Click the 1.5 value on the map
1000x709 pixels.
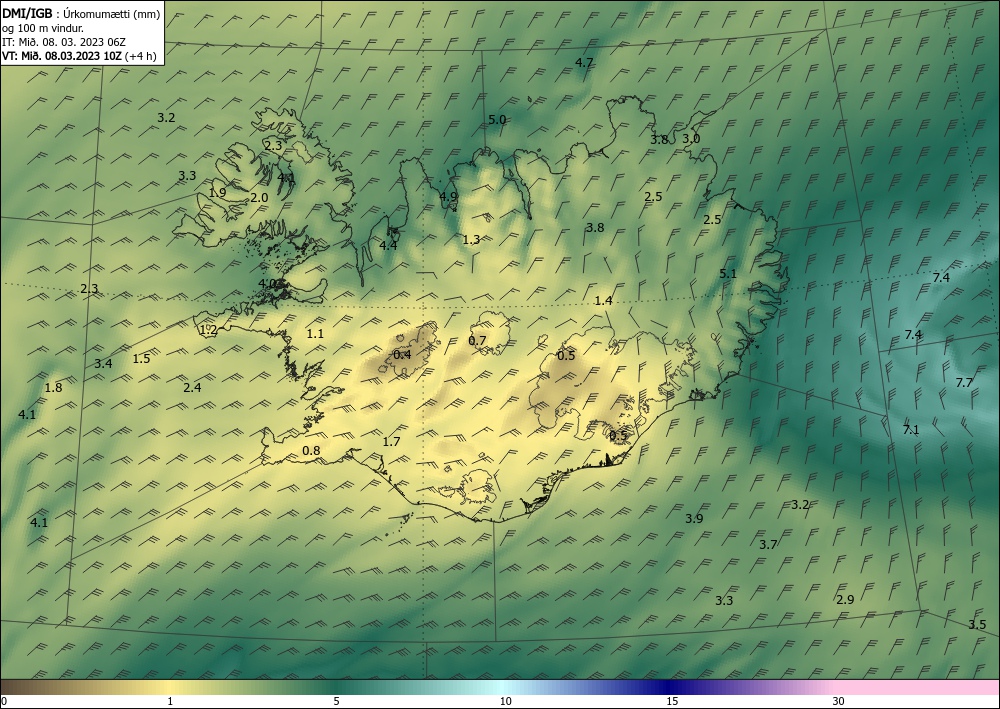[142, 358]
